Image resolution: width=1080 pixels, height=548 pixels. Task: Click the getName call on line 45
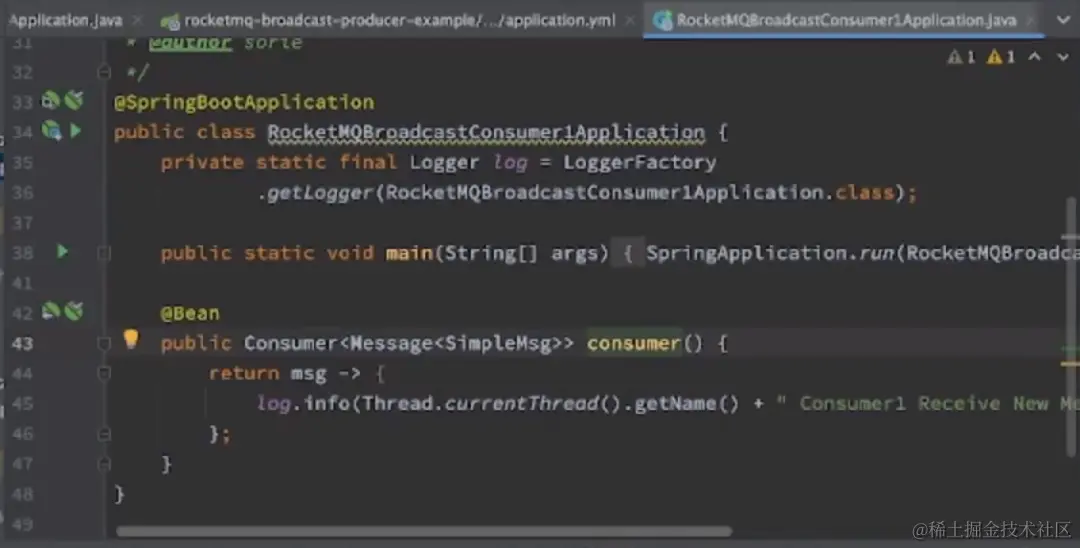[x=674, y=403]
